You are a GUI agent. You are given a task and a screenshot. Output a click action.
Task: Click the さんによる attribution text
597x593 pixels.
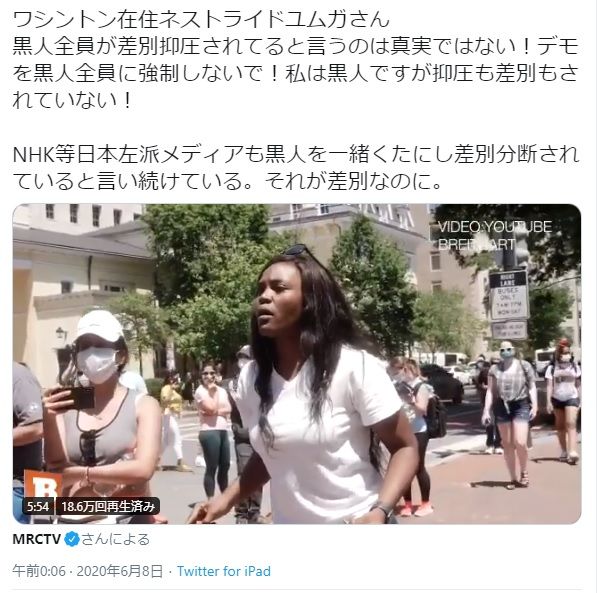116,539
